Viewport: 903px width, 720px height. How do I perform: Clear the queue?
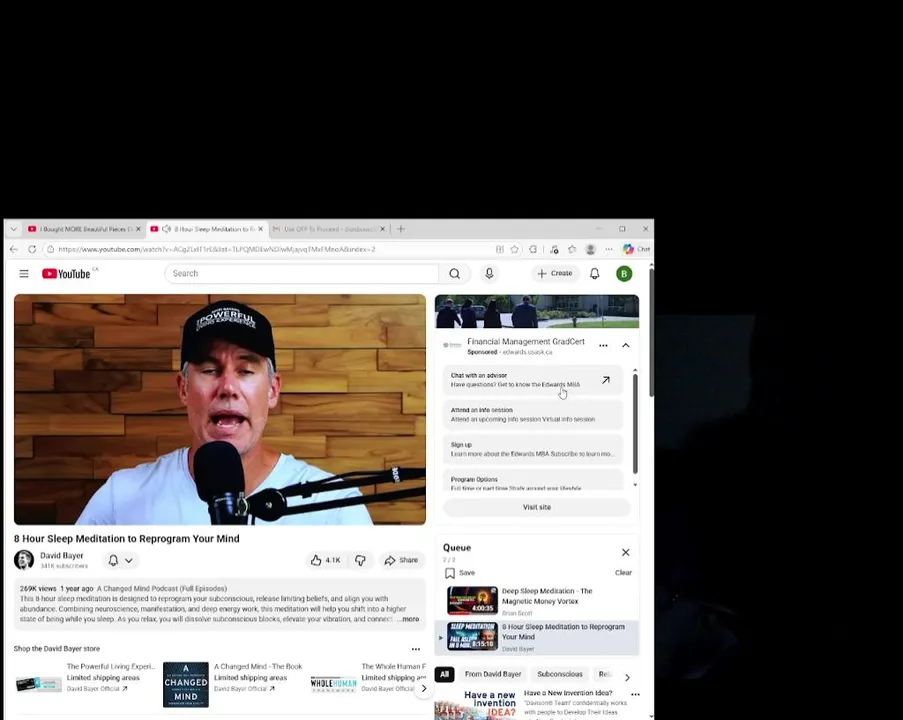pyautogui.click(x=623, y=573)
